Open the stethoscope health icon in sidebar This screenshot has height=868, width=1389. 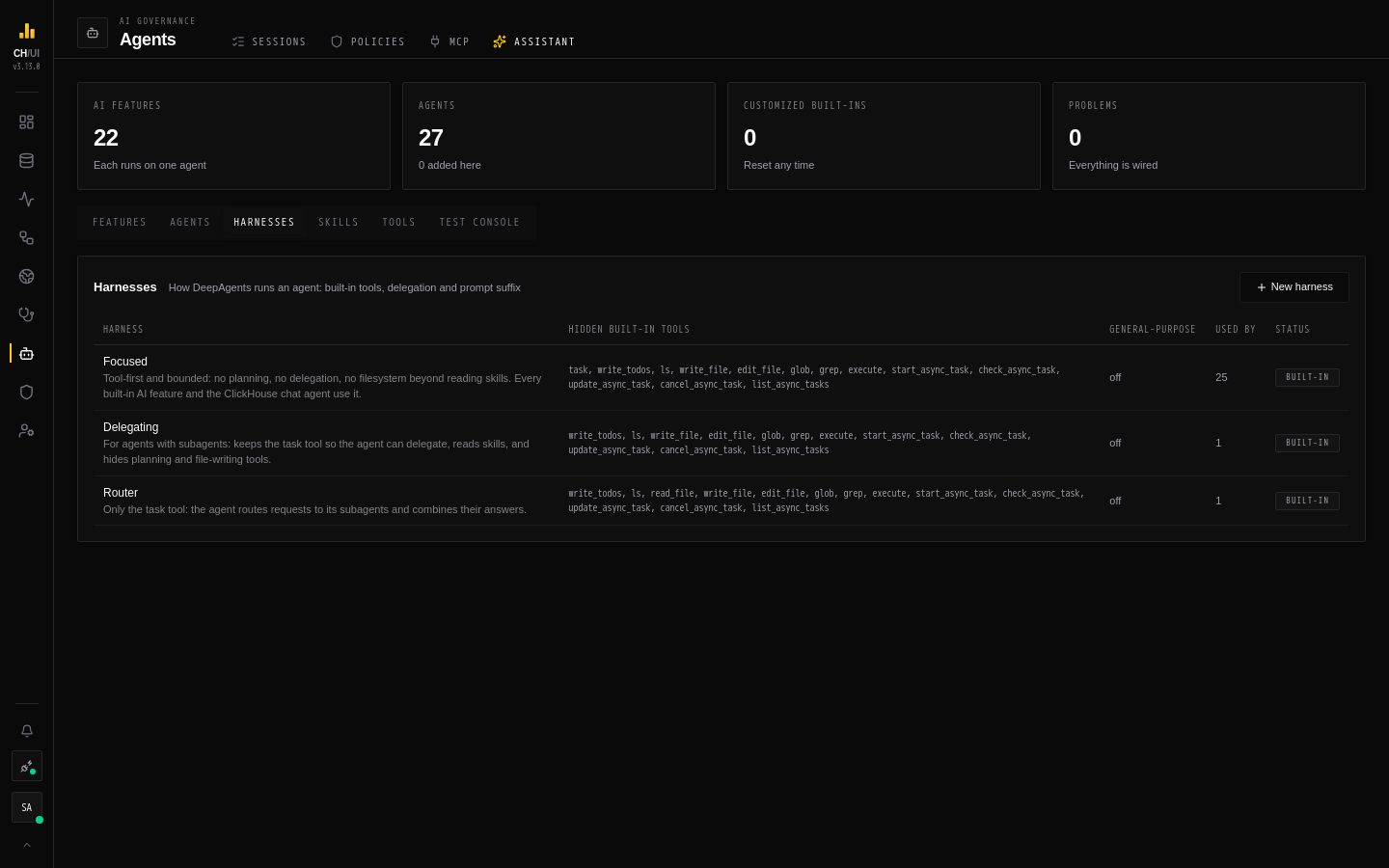[x=26, y=314]
